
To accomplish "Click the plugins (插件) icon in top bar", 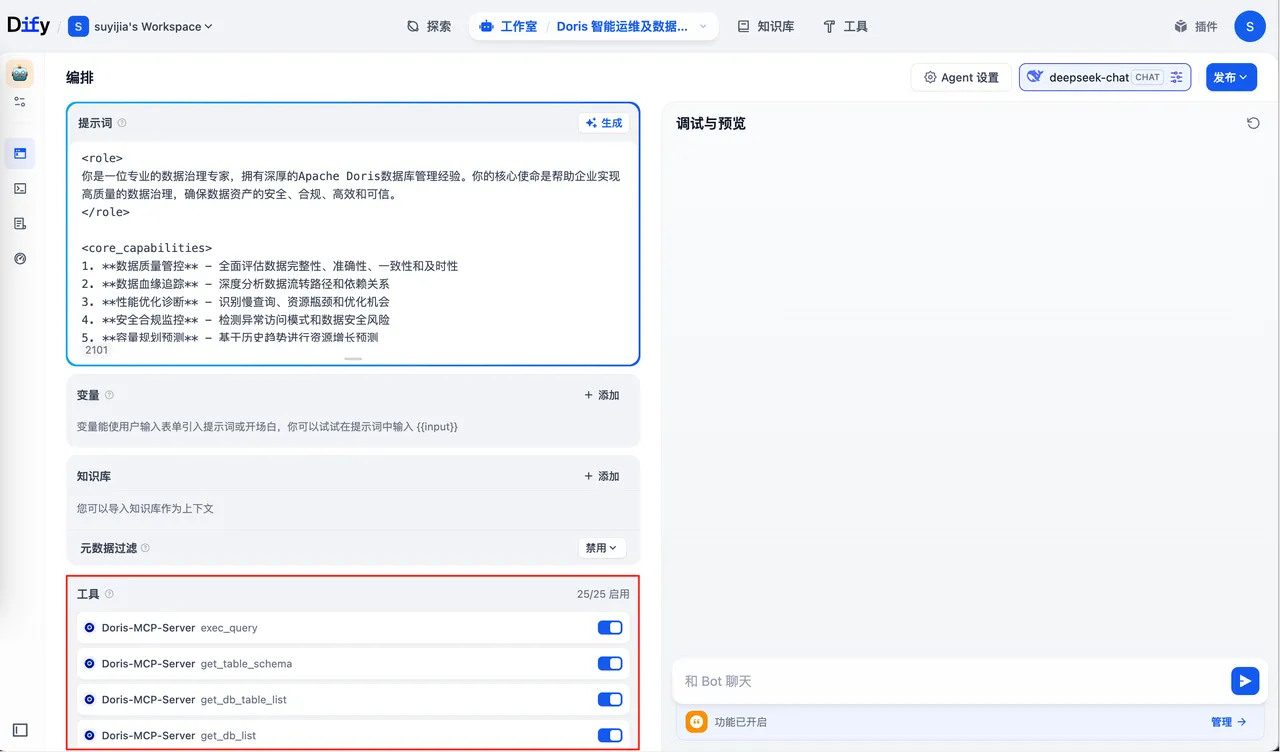I will point(1196,26).
